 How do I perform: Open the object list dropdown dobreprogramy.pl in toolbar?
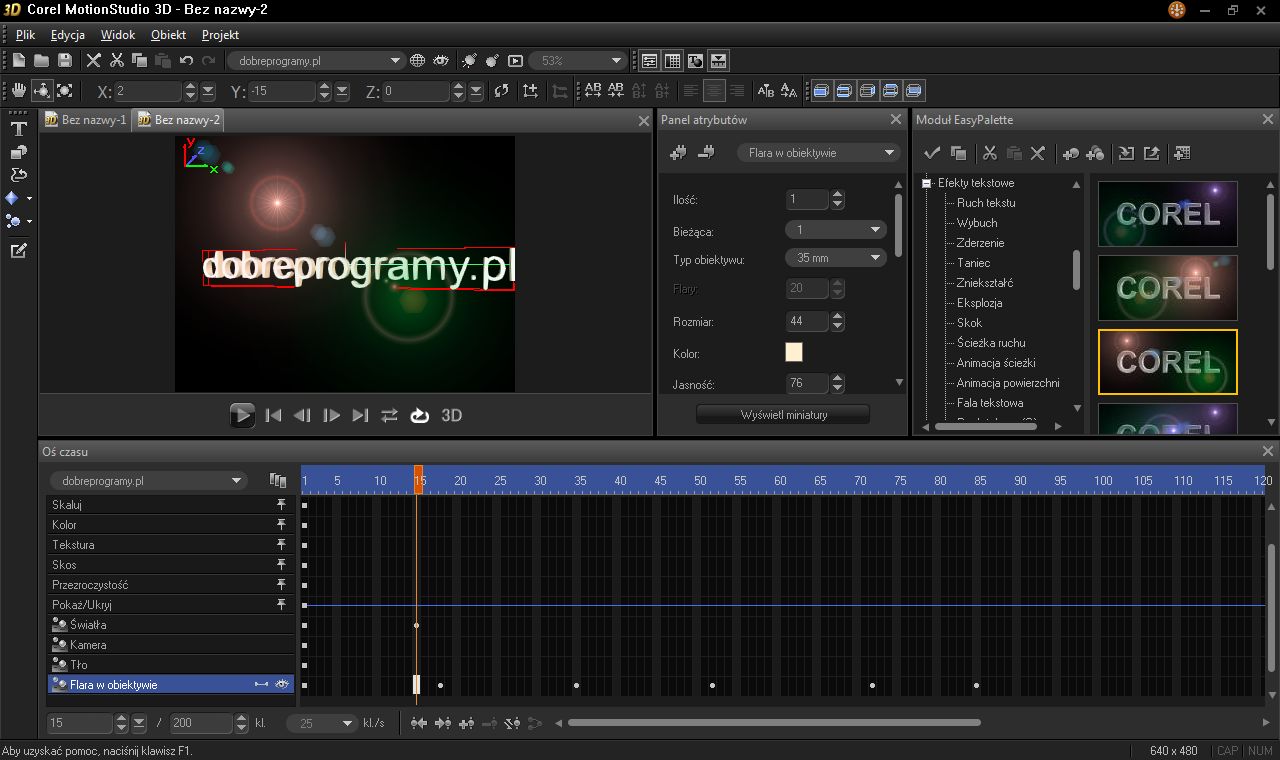(316, 60)
